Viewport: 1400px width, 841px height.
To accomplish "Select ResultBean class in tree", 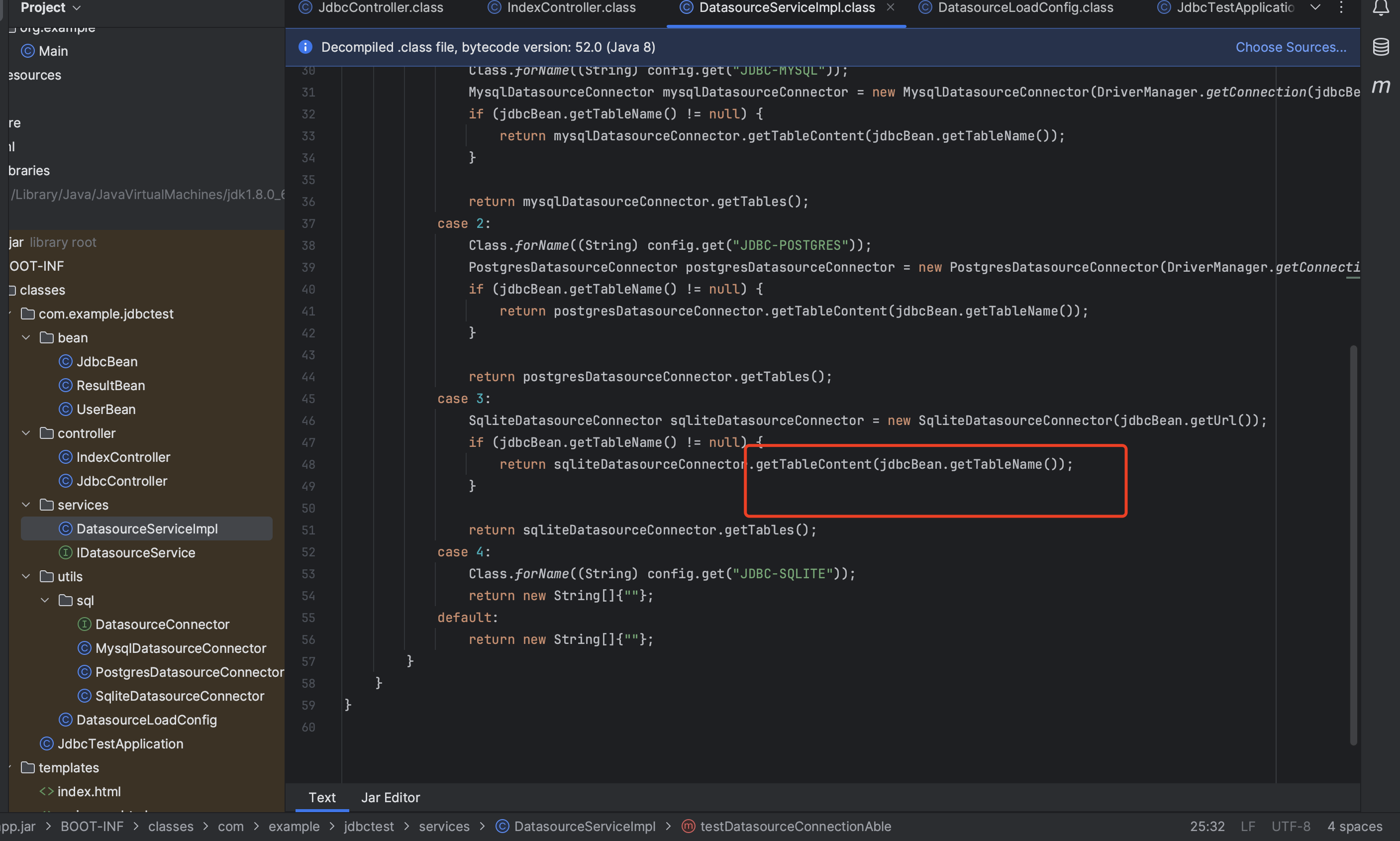I will coord(102,385).
